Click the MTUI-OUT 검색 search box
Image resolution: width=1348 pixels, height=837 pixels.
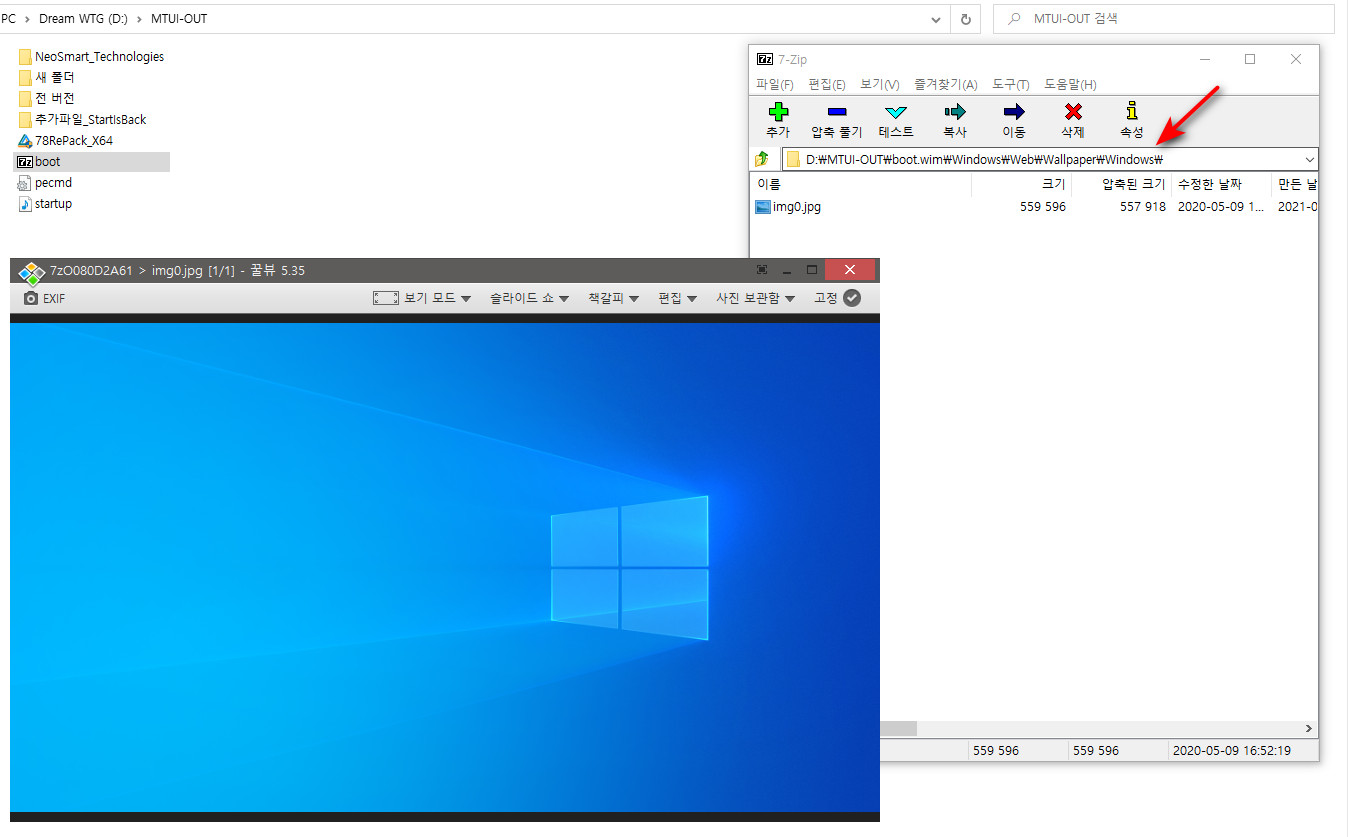(x=1163, y=19)
